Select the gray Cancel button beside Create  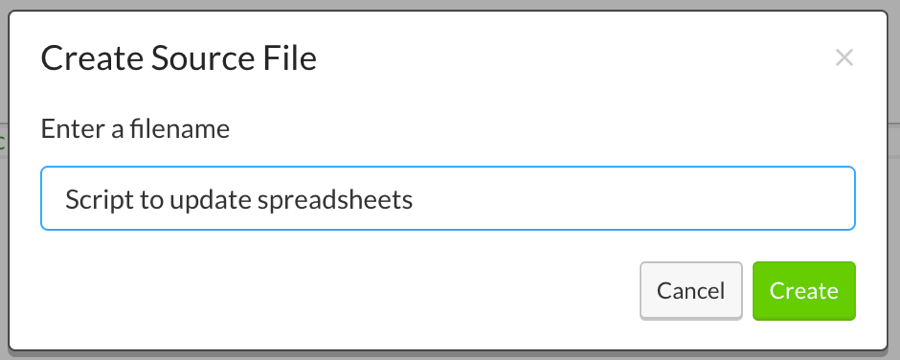[x=690, y=291]
